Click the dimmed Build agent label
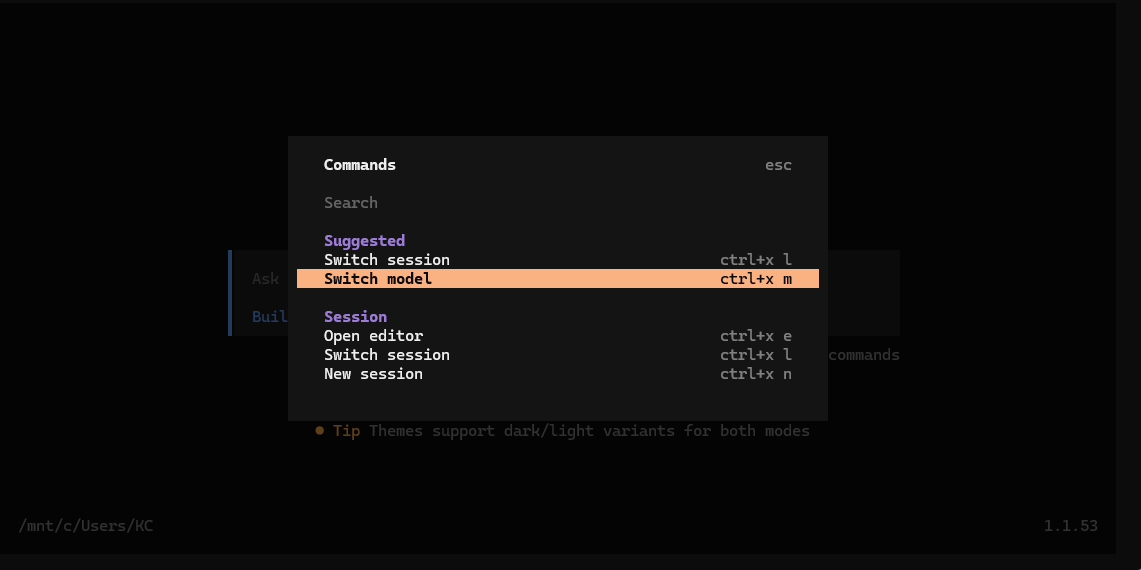 pyautogui.click(x=270, y=317)
